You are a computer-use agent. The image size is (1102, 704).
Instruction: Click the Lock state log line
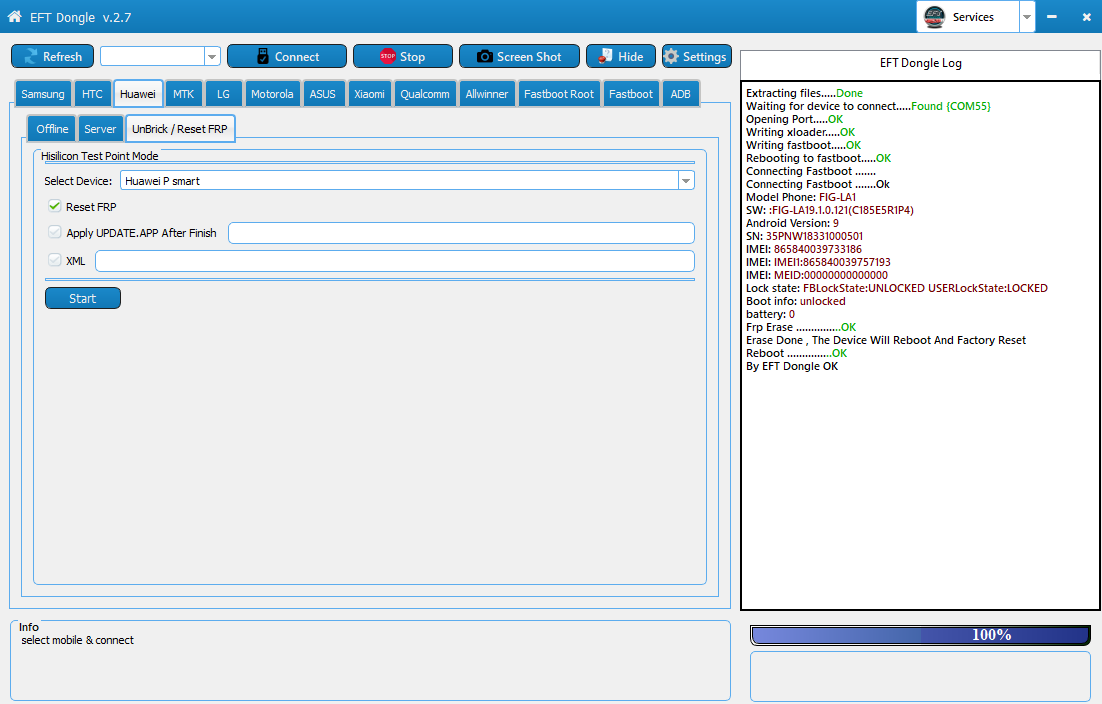point(897,288)
